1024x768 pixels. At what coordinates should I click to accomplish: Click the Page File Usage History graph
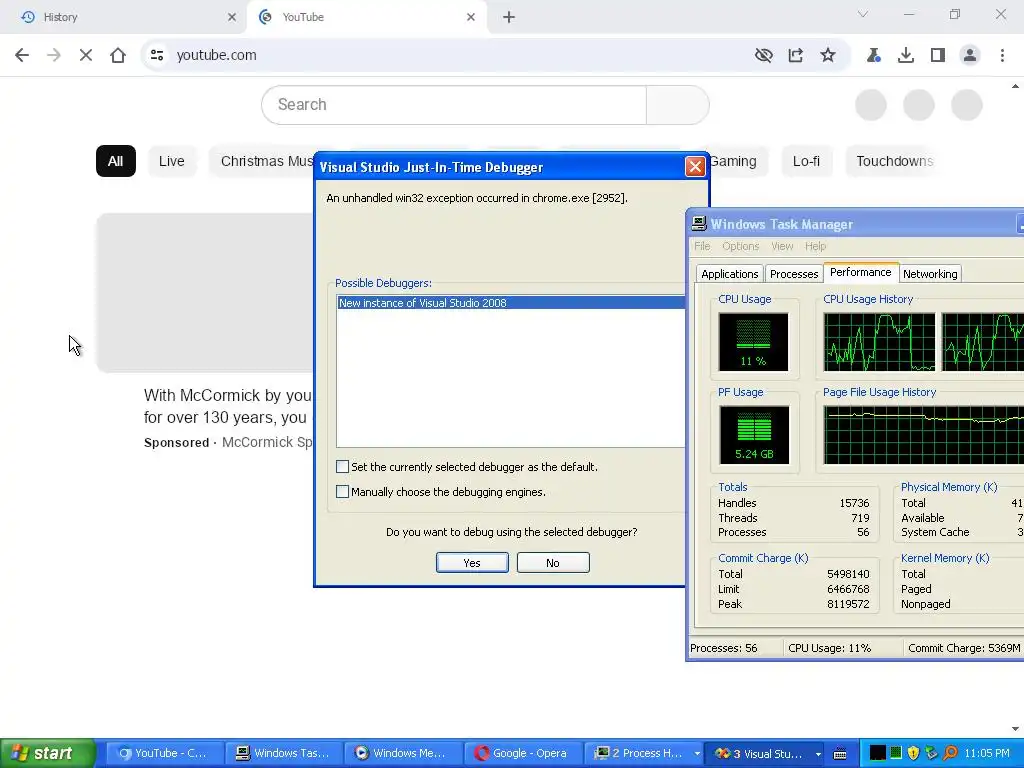click(x=923, y=435)
